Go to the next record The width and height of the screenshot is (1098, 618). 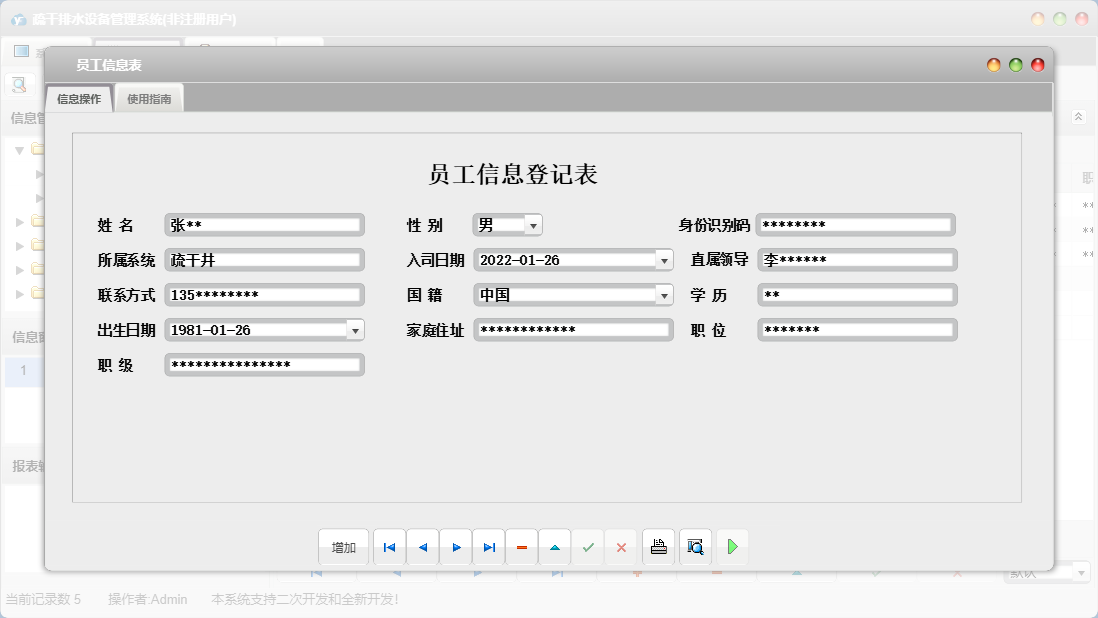coord(456,547)
